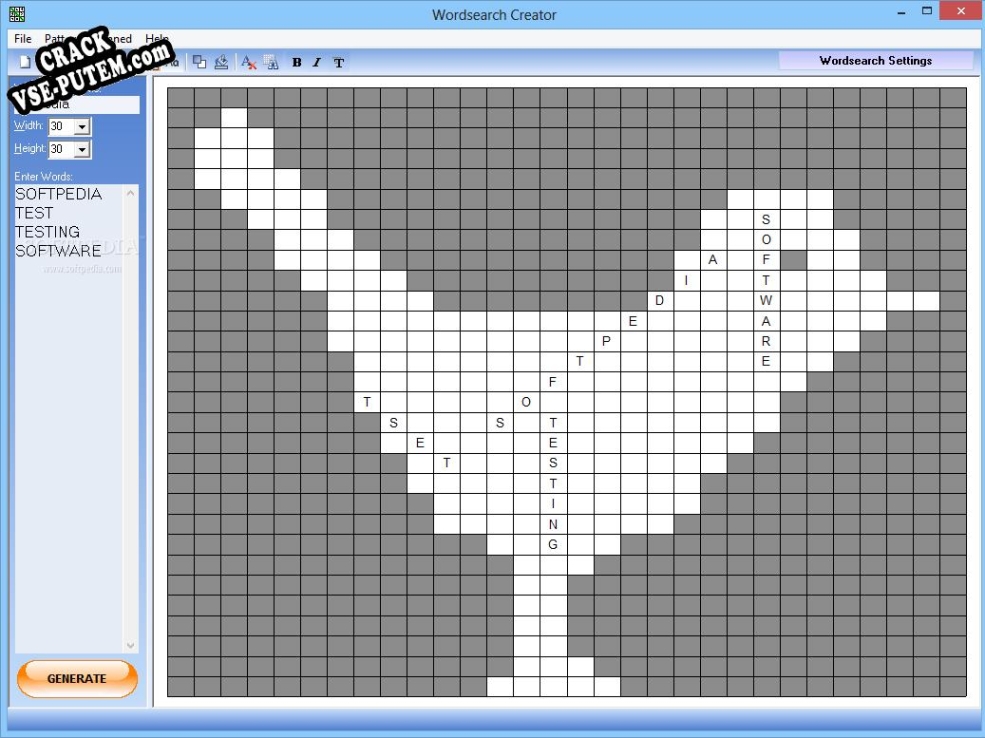Click the remove letters icon

tap(247, 62)
